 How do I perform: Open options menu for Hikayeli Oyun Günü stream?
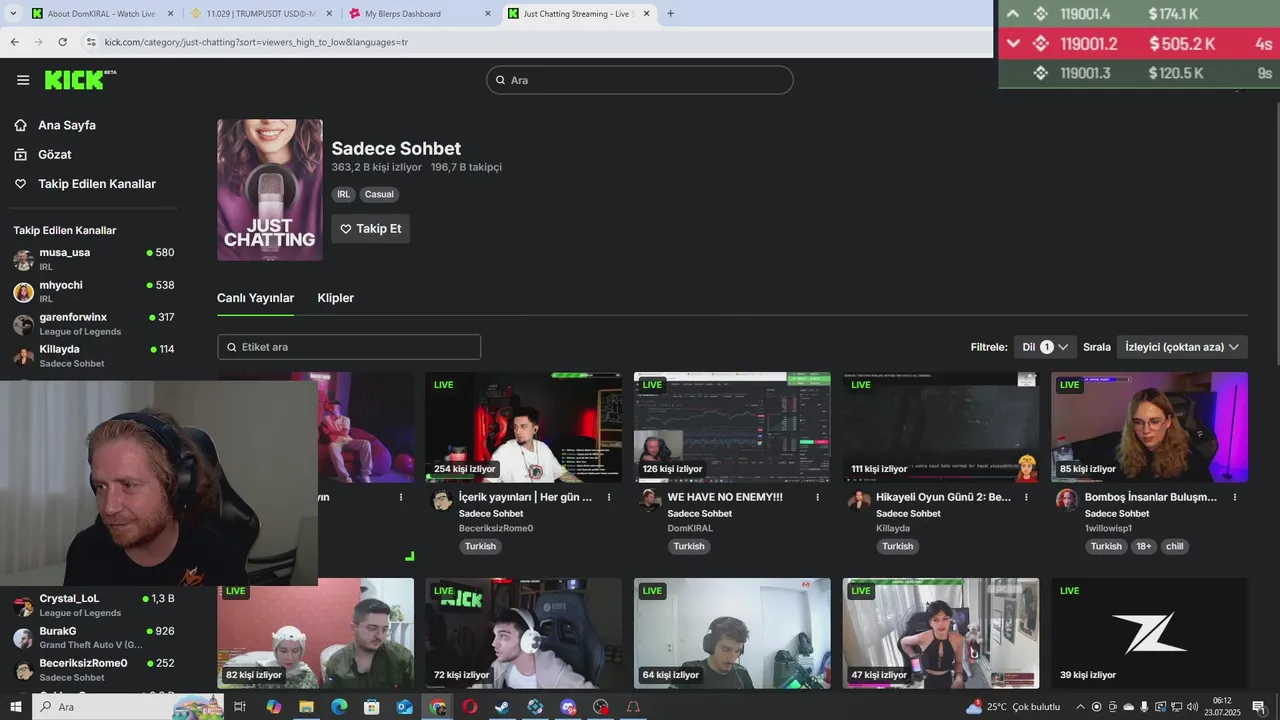pos(1026,497)
